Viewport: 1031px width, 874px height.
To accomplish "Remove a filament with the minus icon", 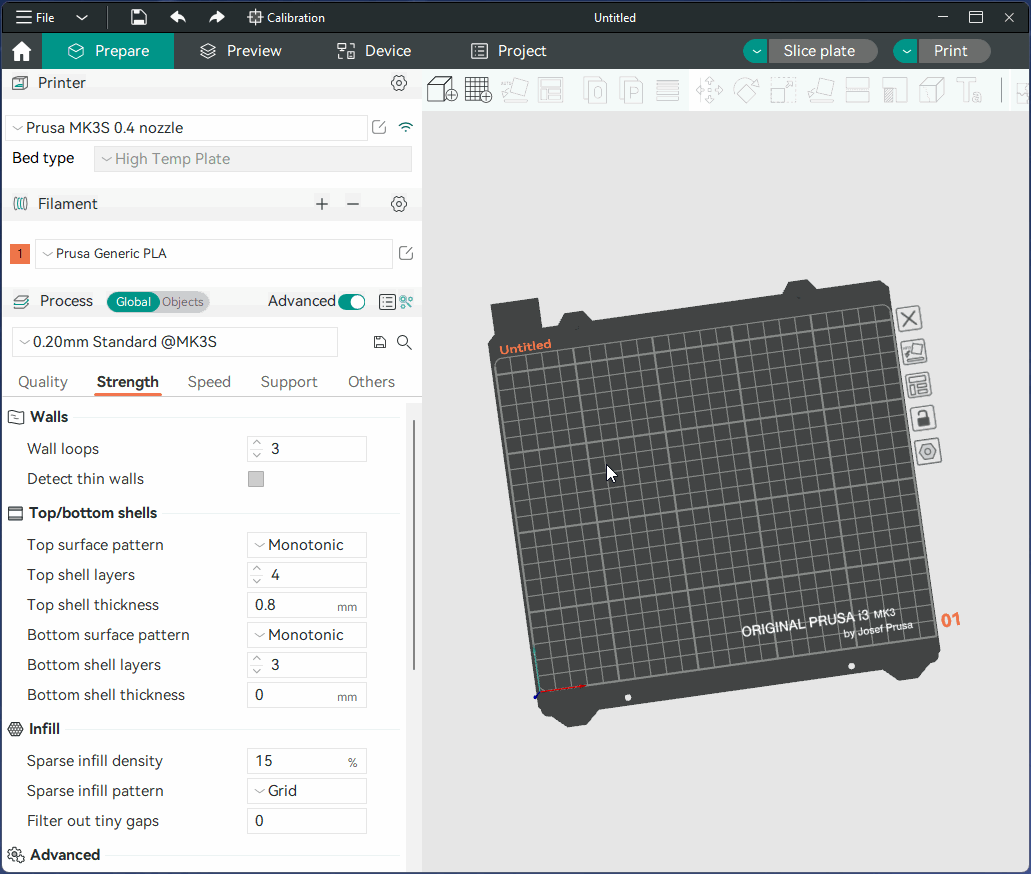I will 353,204.
